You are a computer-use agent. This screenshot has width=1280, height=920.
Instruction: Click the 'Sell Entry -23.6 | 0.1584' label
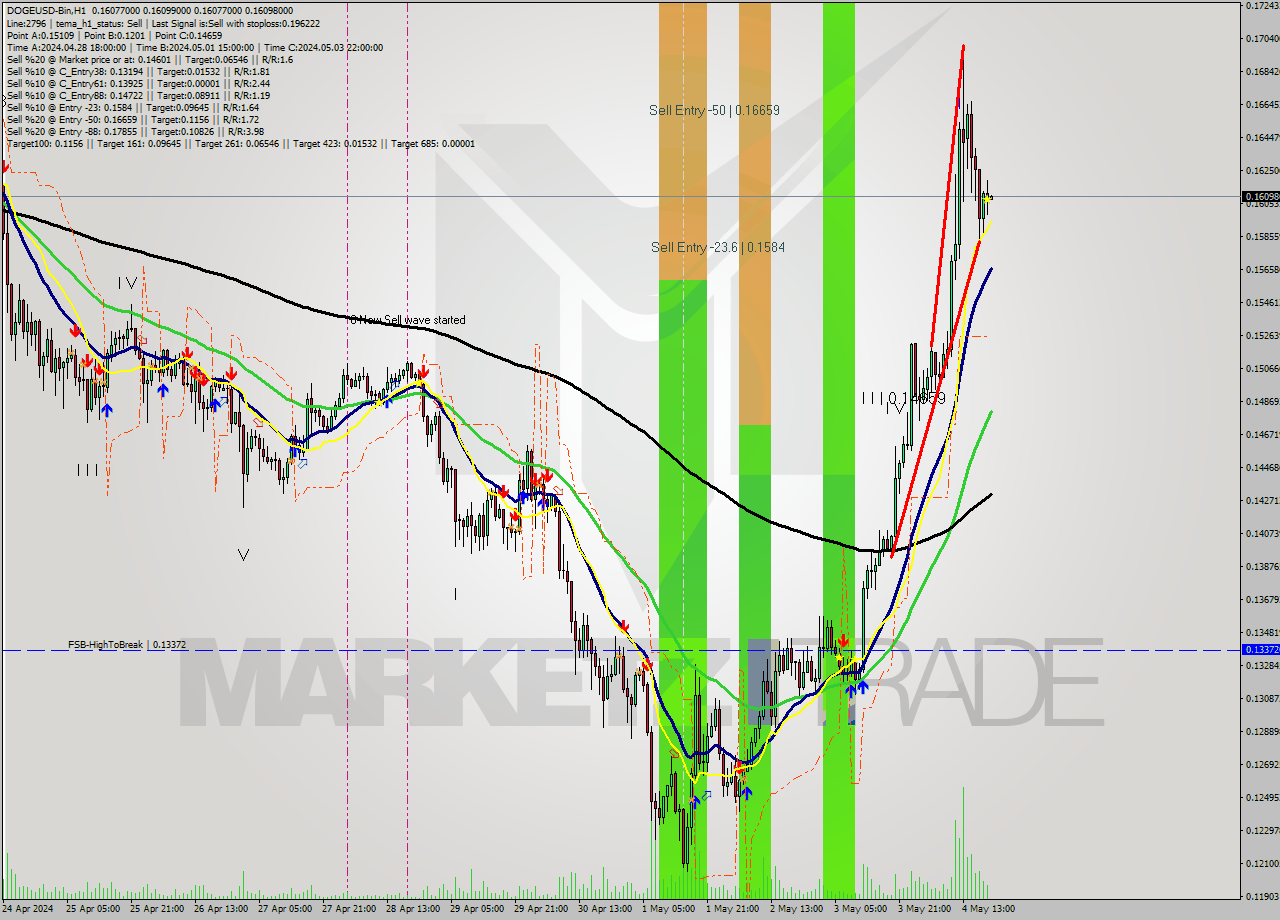[x=717, y=247]
